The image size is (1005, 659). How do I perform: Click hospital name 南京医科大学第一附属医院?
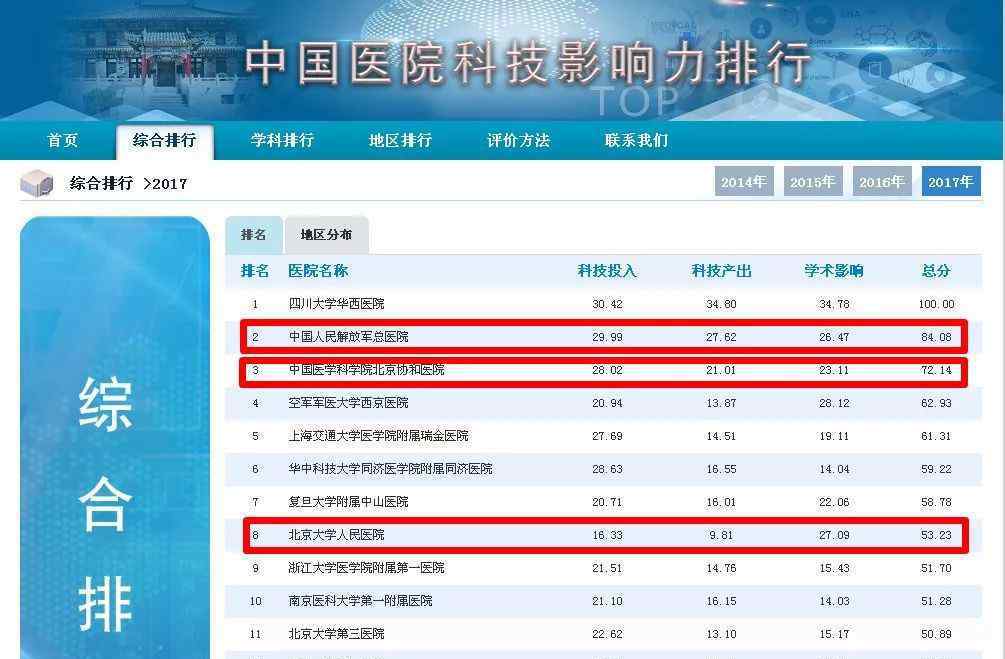click(360, 601)
